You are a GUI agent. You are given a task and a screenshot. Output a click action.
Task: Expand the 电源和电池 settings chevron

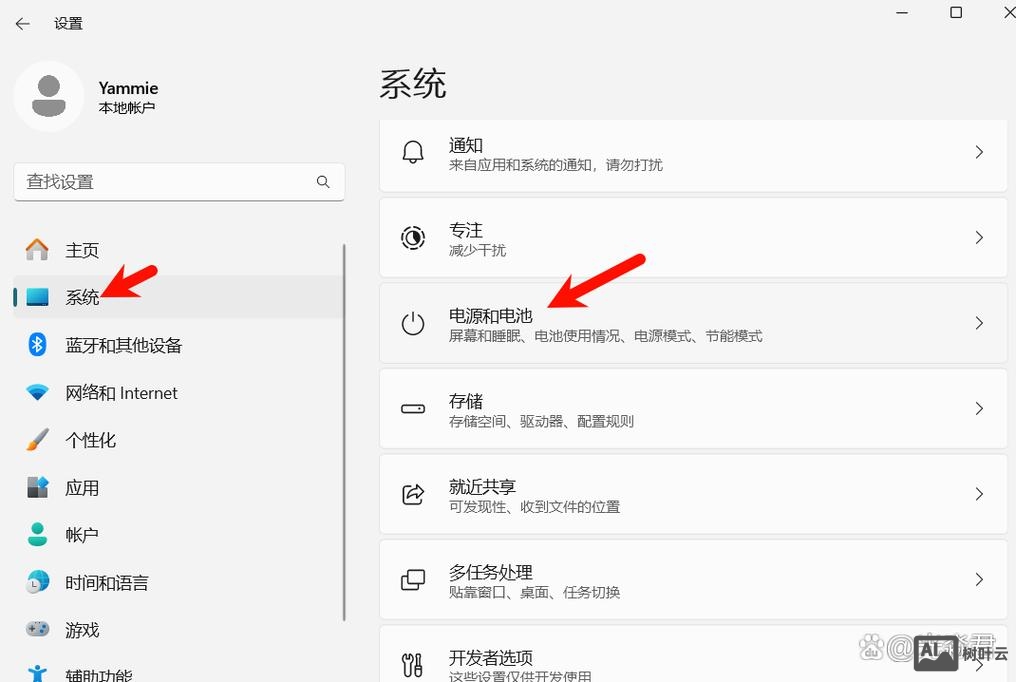click(979, 323)
